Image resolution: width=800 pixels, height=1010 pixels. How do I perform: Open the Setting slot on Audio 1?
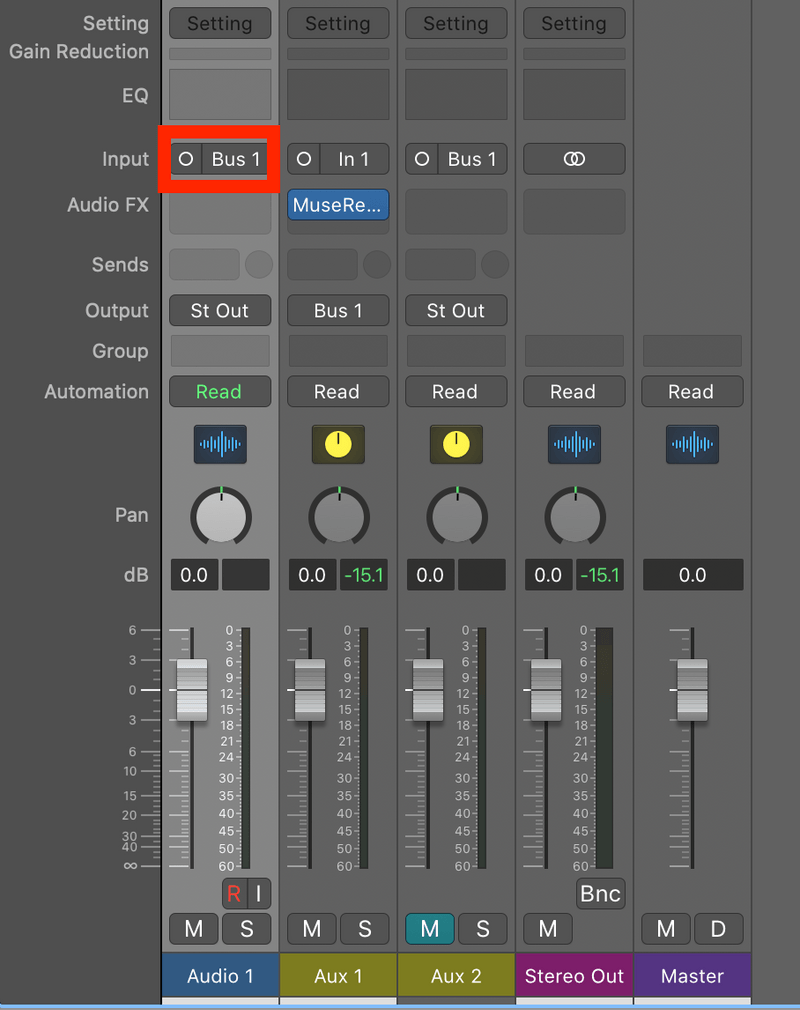[x=220, y=23]
